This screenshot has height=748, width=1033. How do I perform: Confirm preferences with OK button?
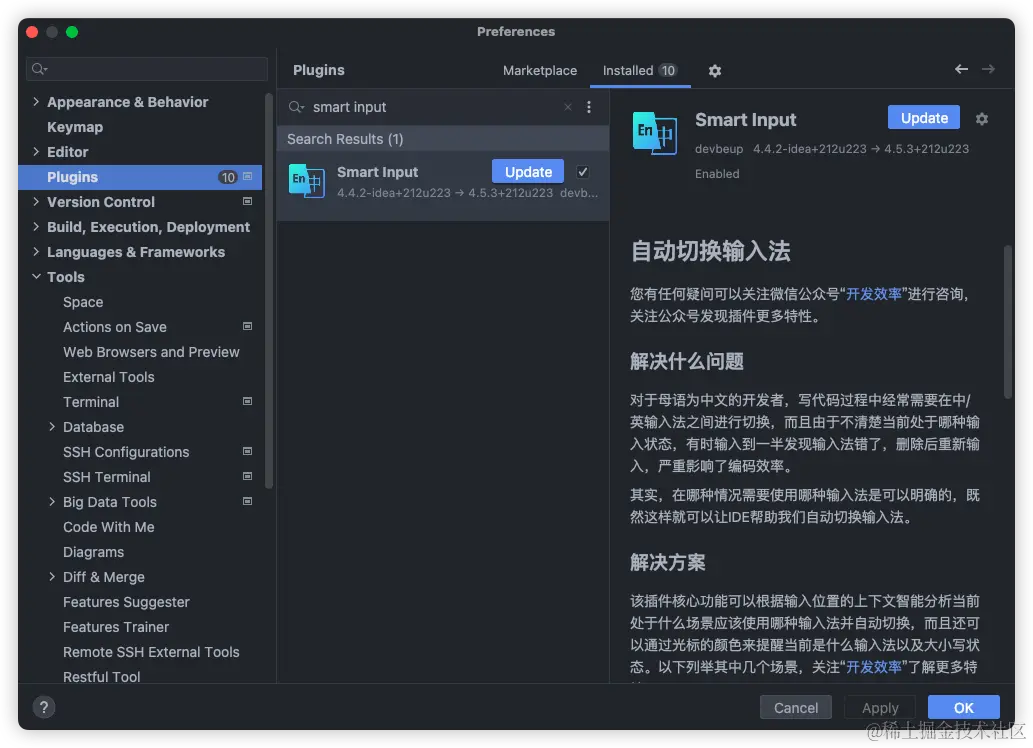pos(963,708)
